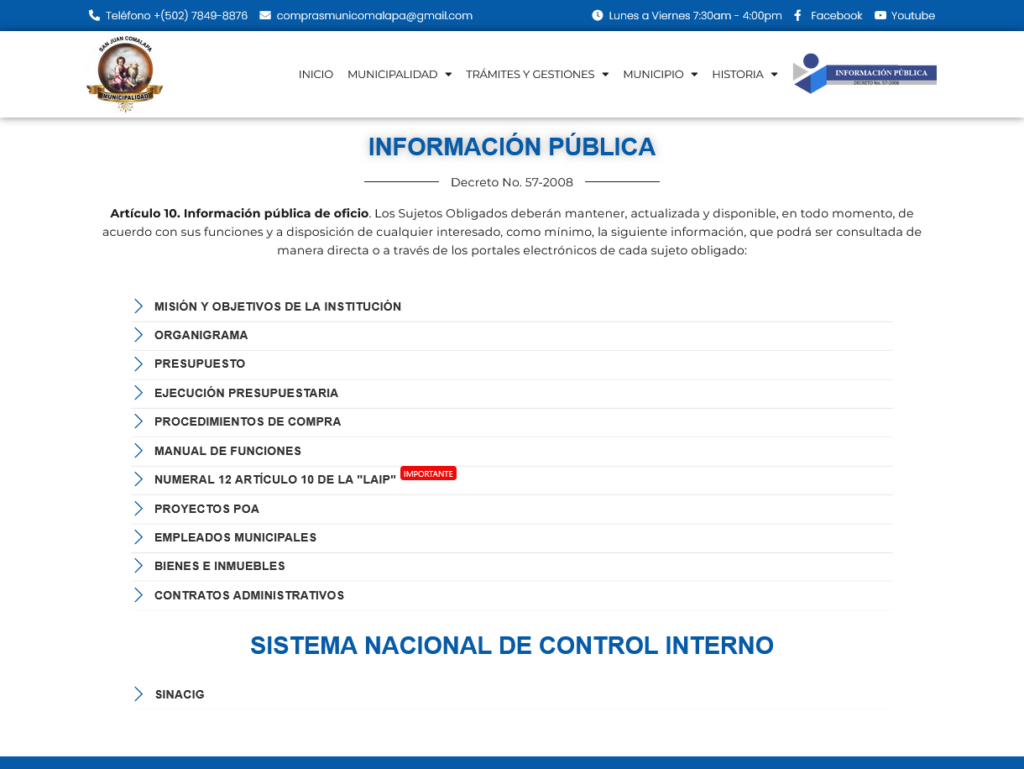Open the HISTORIA menu dropdown
This screenshot has height=769, width=1024.
[x=744, y=74]
